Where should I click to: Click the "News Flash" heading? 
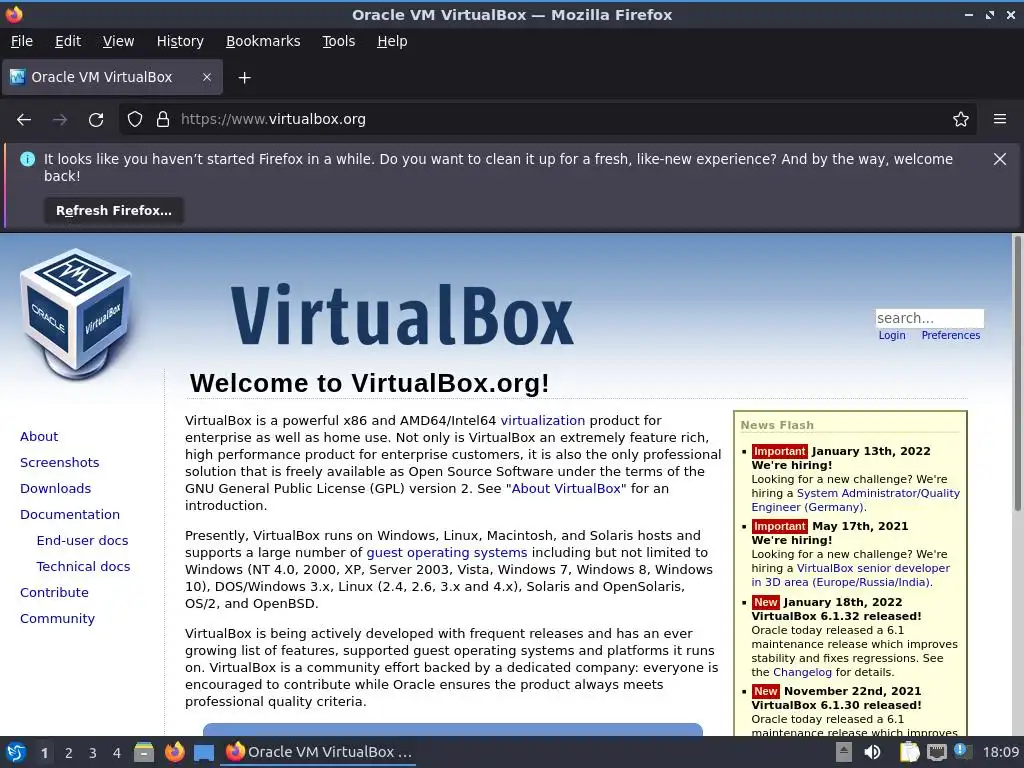click(x=777, y=425)
